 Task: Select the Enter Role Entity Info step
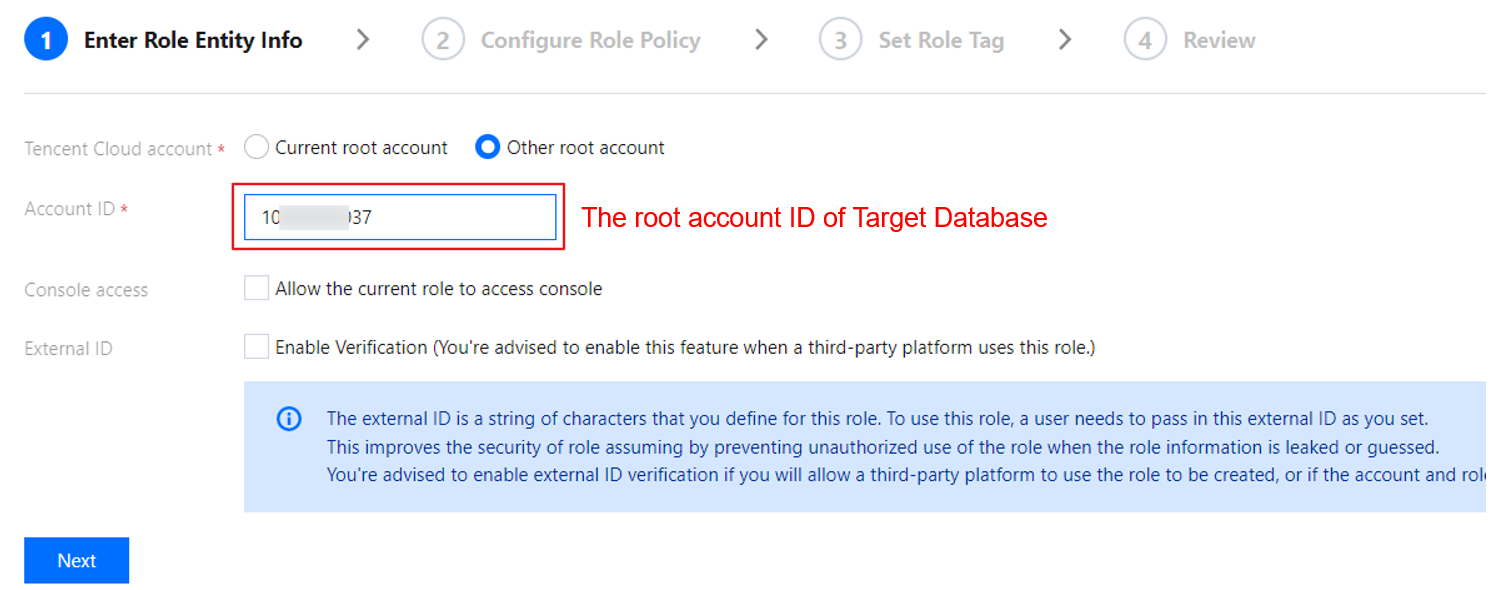point(193,41)
